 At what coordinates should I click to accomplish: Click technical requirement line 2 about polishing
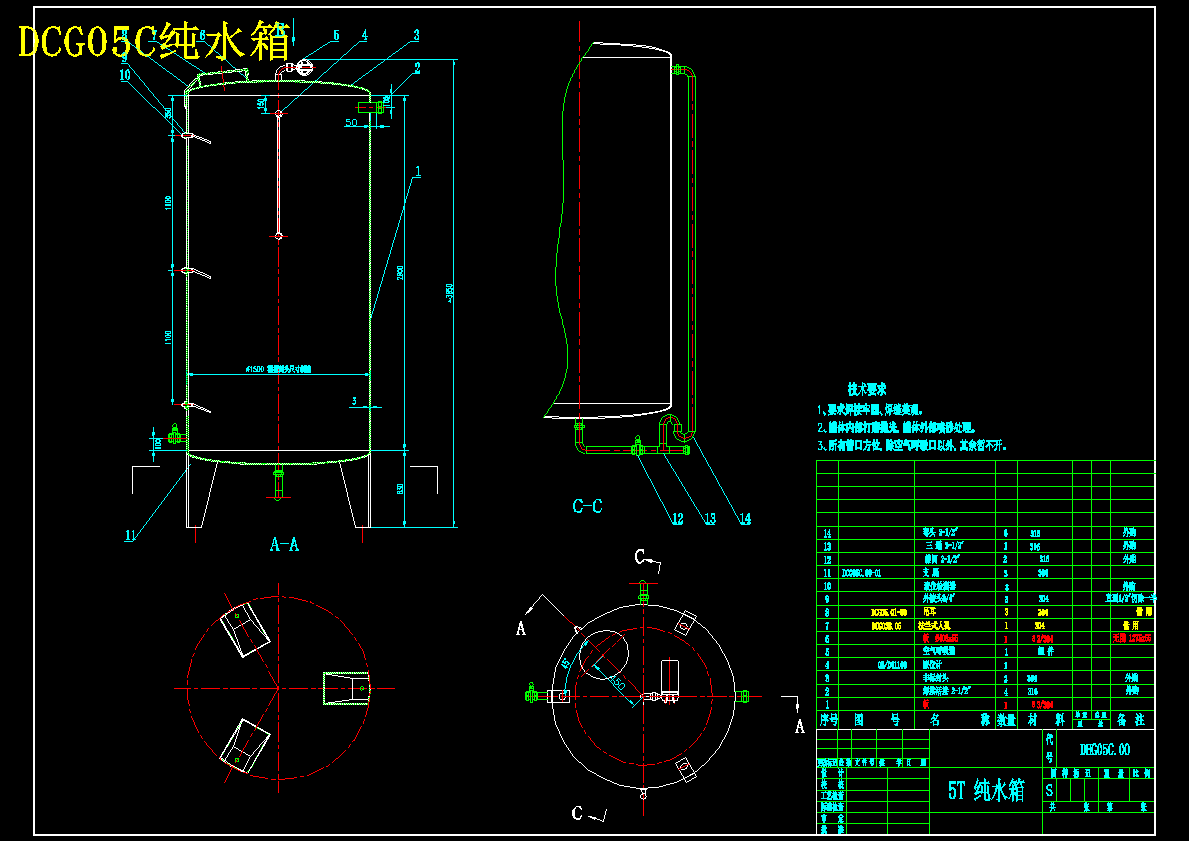pyautogui.click(x=897, y=428)
